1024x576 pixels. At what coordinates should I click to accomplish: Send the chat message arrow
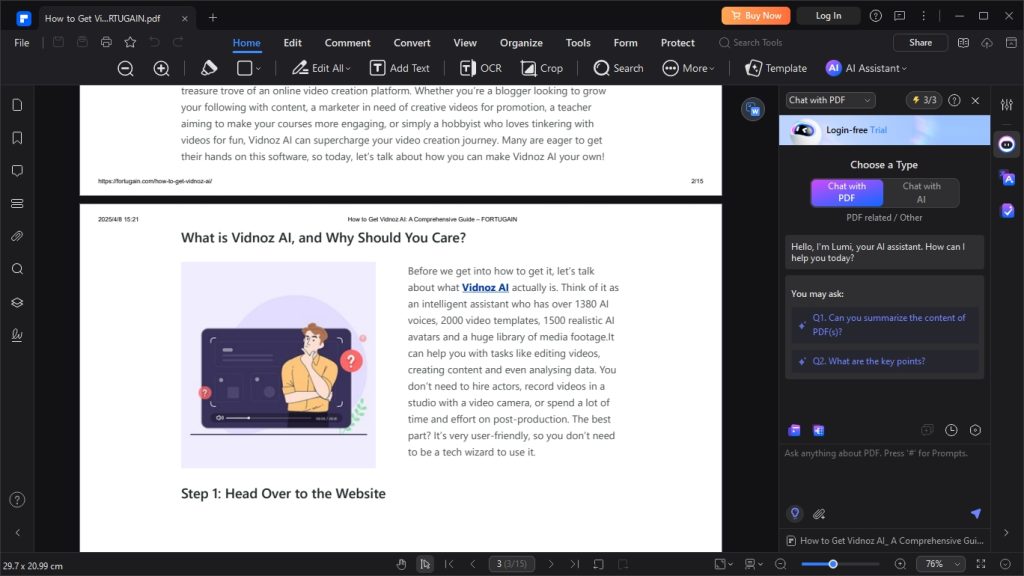tap(975, 513)
